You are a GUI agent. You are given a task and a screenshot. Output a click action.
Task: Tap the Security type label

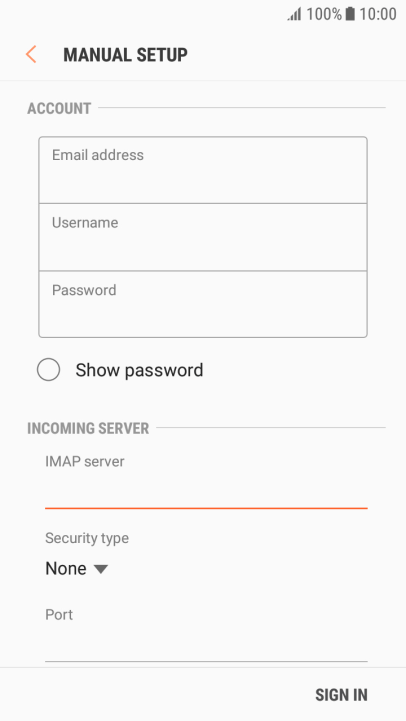(x=87, y=538)
